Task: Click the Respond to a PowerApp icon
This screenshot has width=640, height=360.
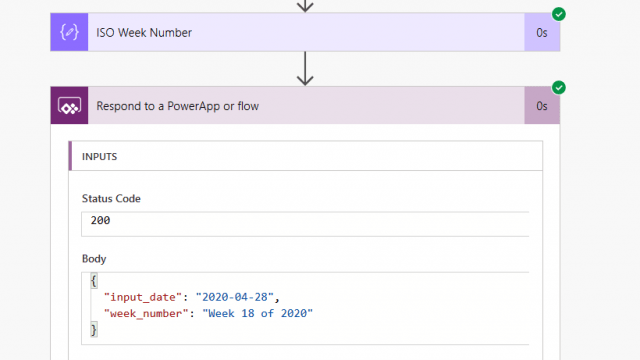Action: [69, 106]
